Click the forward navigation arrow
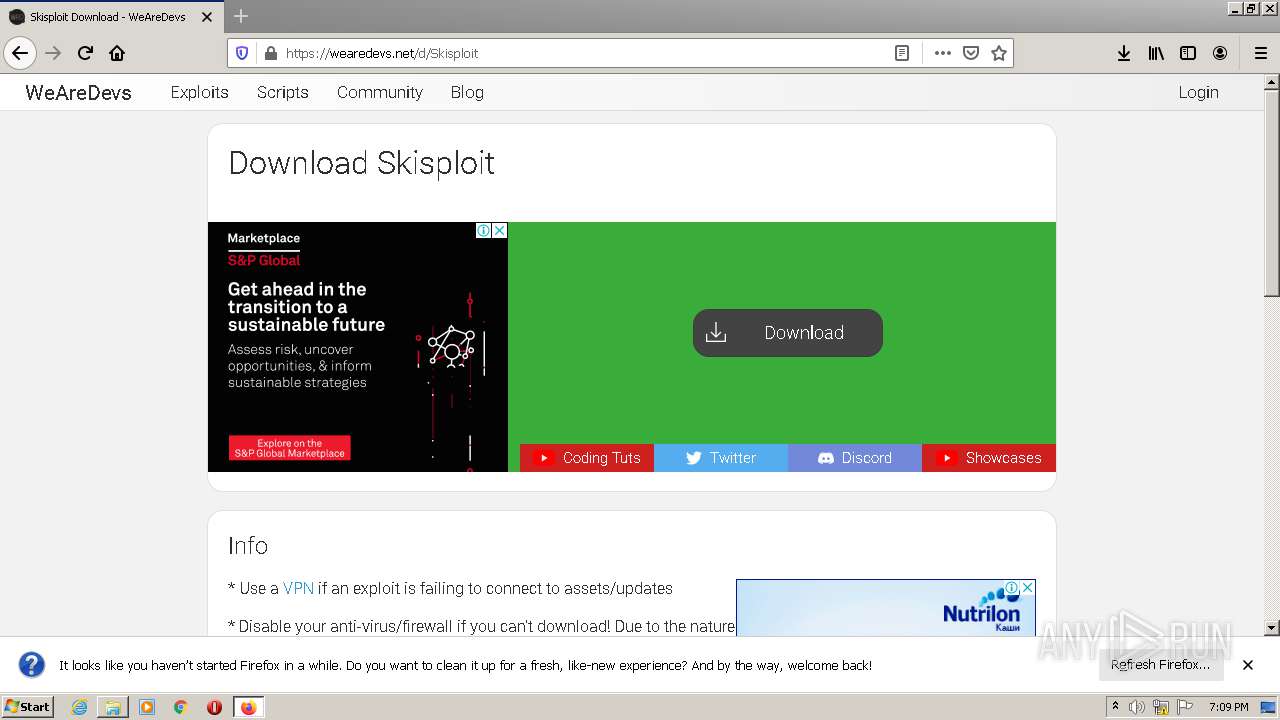Image resolution: width=1280 pixels, height=720 pixels. coord(53,53)
